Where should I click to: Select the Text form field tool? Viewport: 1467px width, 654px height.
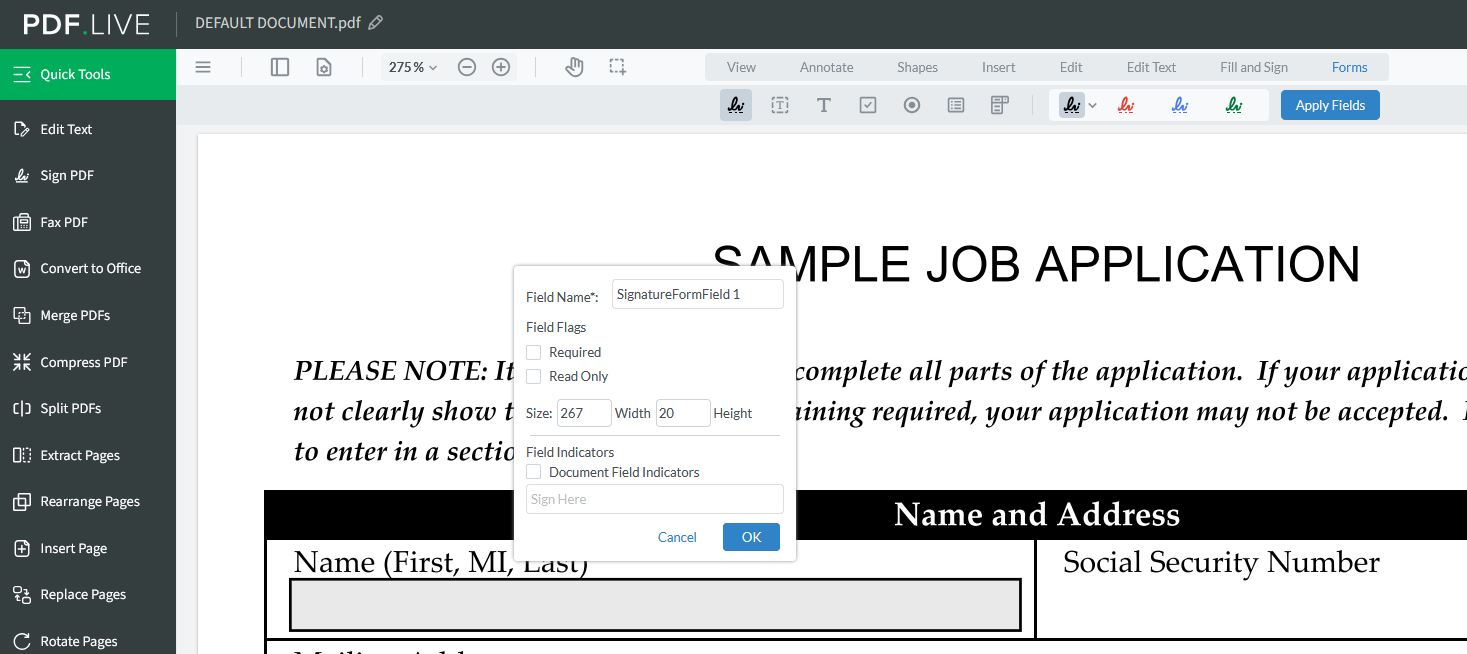tap(824, 105)
